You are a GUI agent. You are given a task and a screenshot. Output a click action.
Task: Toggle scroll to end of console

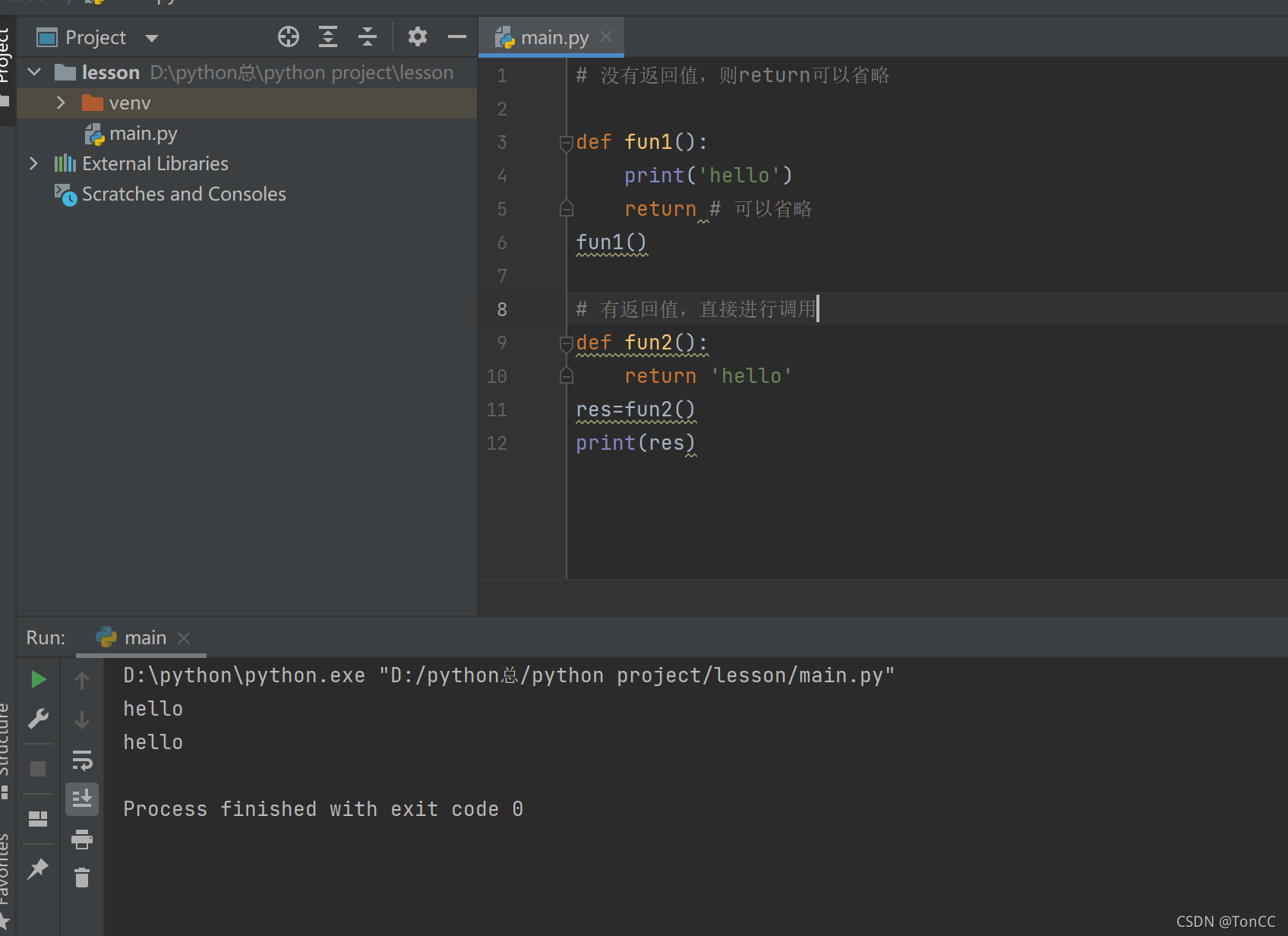(82, 799)
